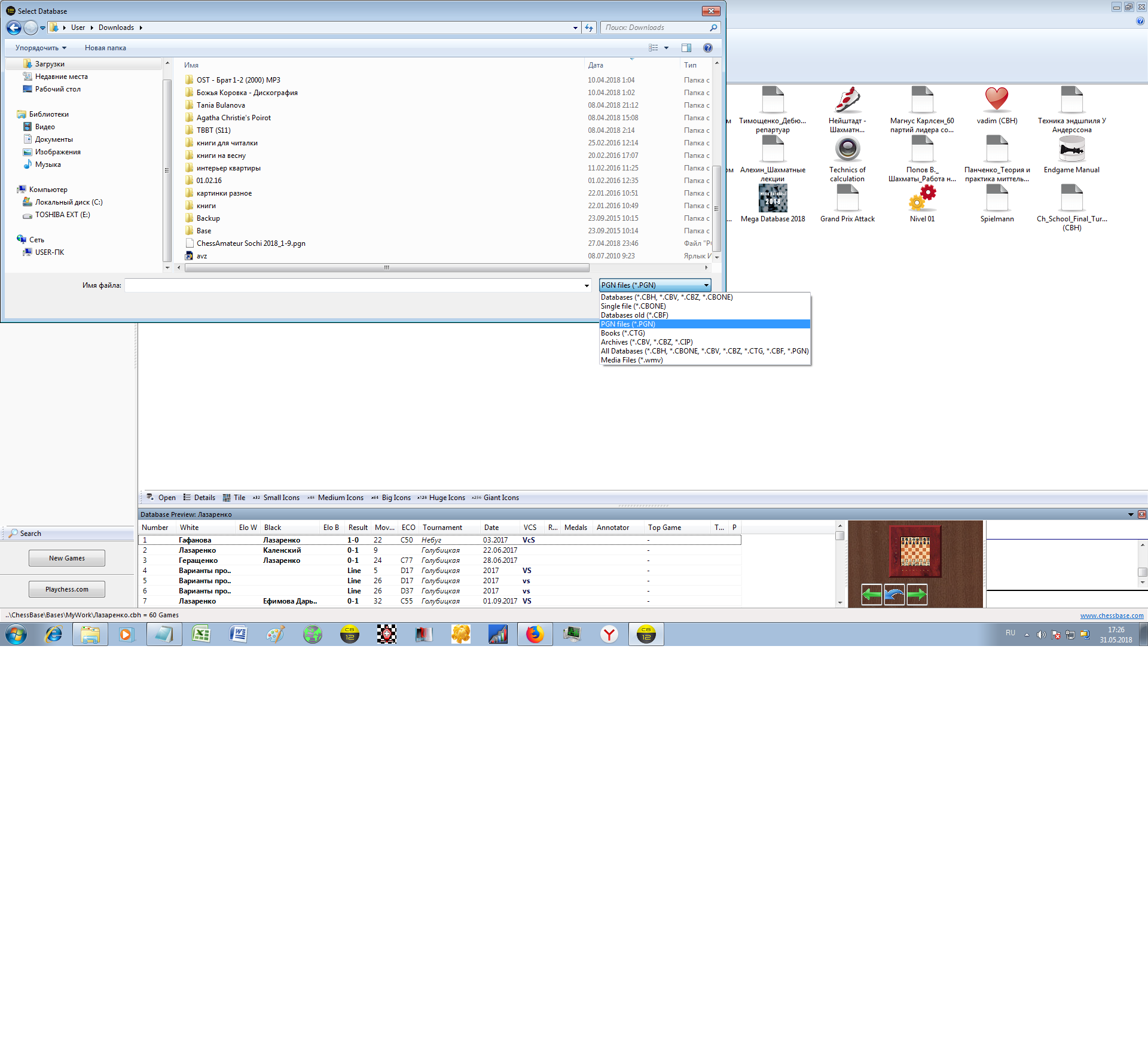Viewport: 1148px width, 1042px height.
Task: Select Media Files (*.wmv) filter option
Action: [705, 360]
